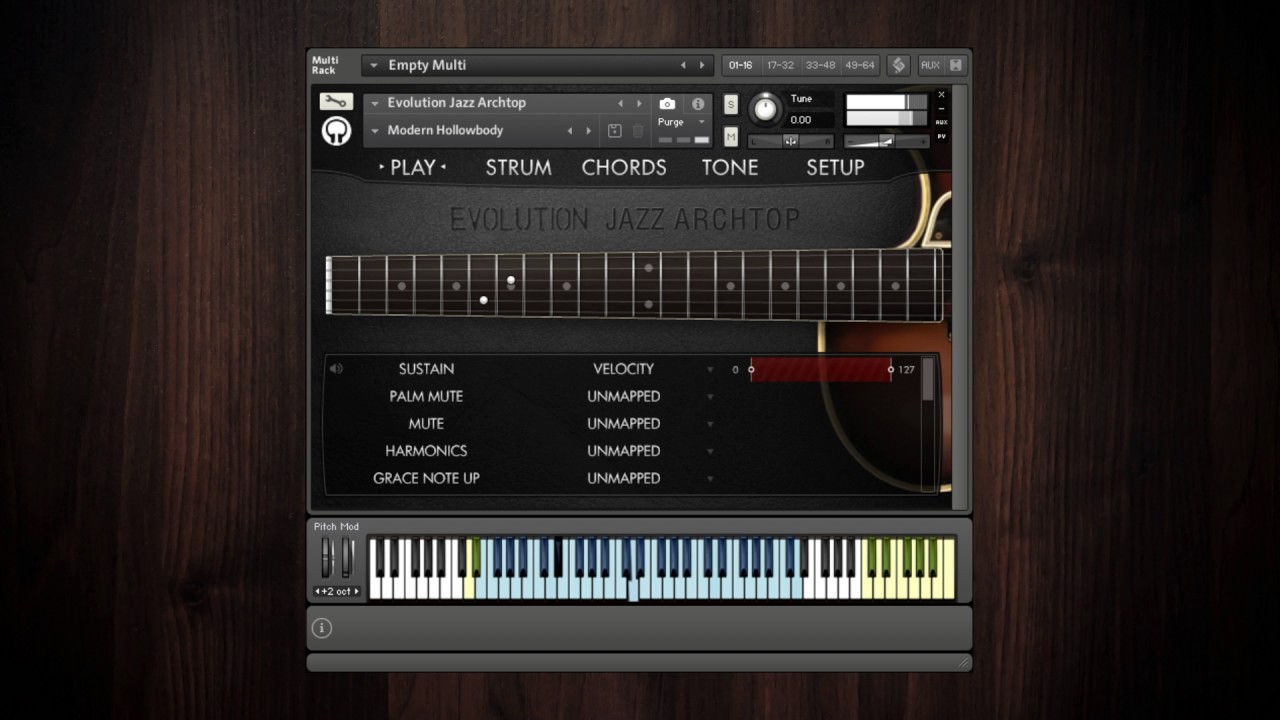Open the GRACE NOTE UP mapping dropdown
Screen dimensions: 1280x720
tap(710, 479)
